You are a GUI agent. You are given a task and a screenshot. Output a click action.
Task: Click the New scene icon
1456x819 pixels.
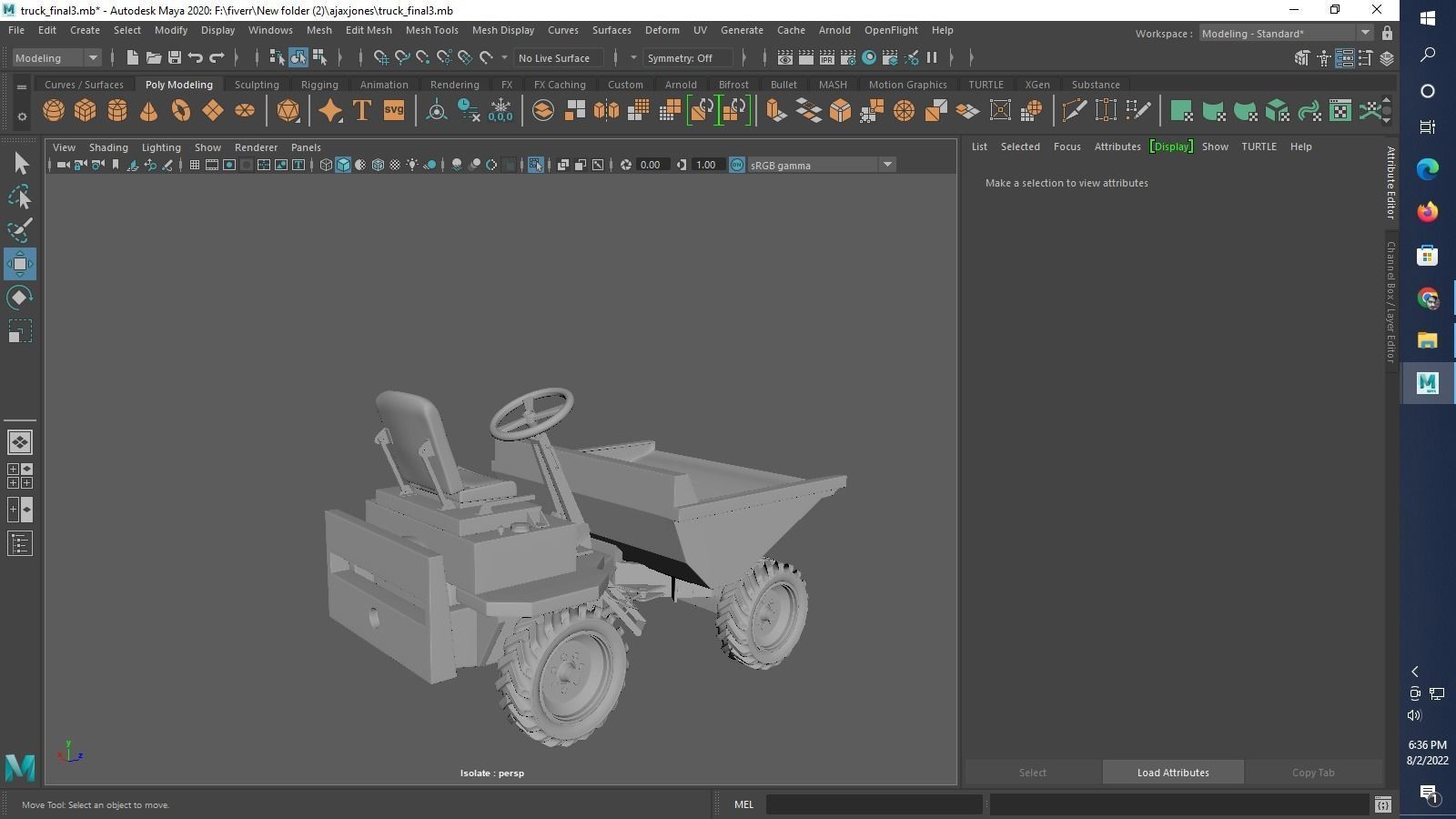point(133,58)
